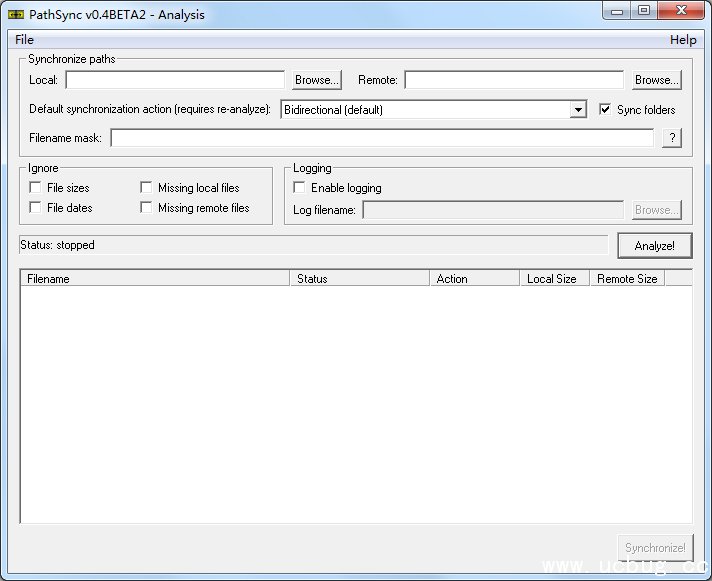Browse for the Local path
The height and width of the screenshot is (581, 712).
[317, 80]
